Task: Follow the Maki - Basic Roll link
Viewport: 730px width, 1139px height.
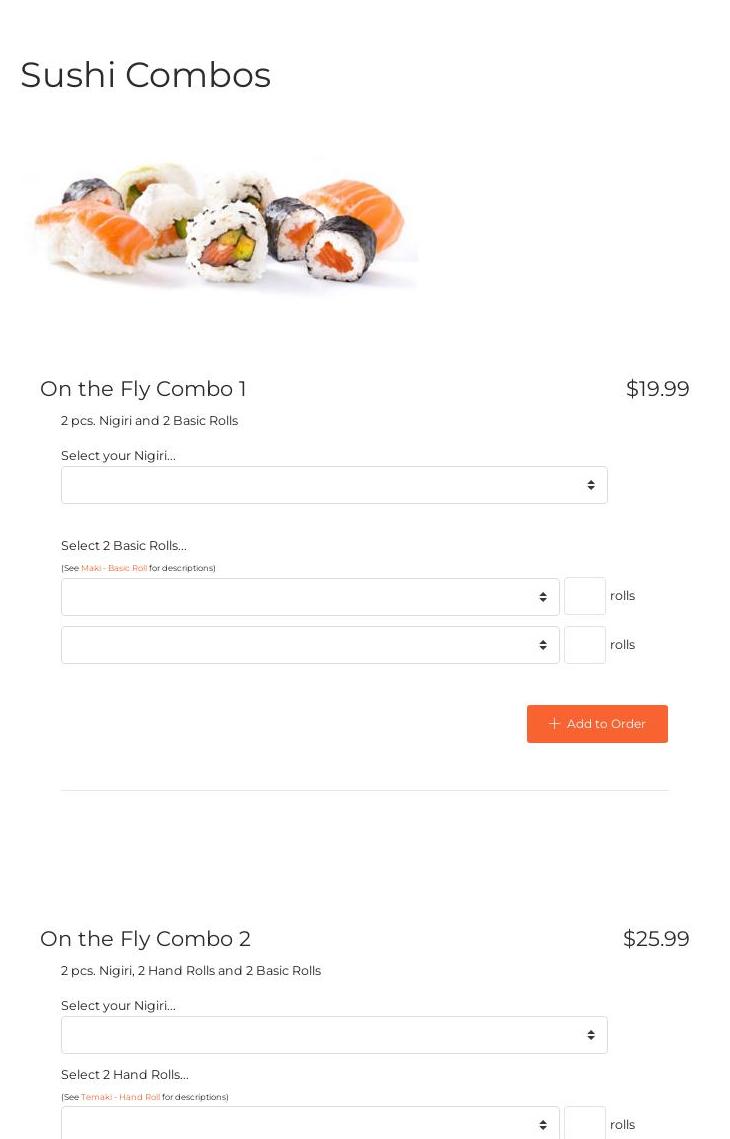Action: point(114,568)
